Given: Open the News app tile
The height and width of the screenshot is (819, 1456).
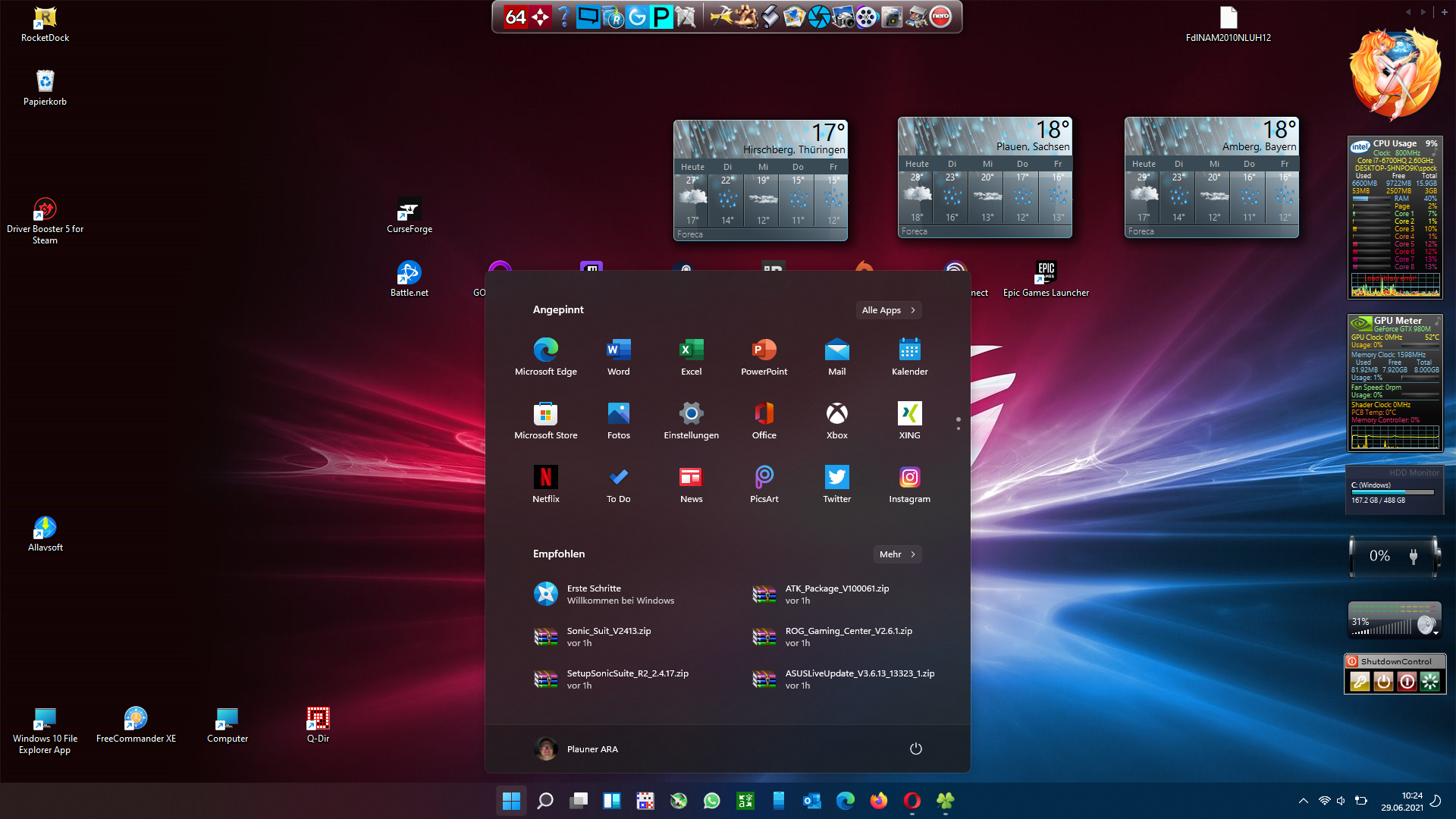Looking at the screenshot, I should tap(692, 484).
